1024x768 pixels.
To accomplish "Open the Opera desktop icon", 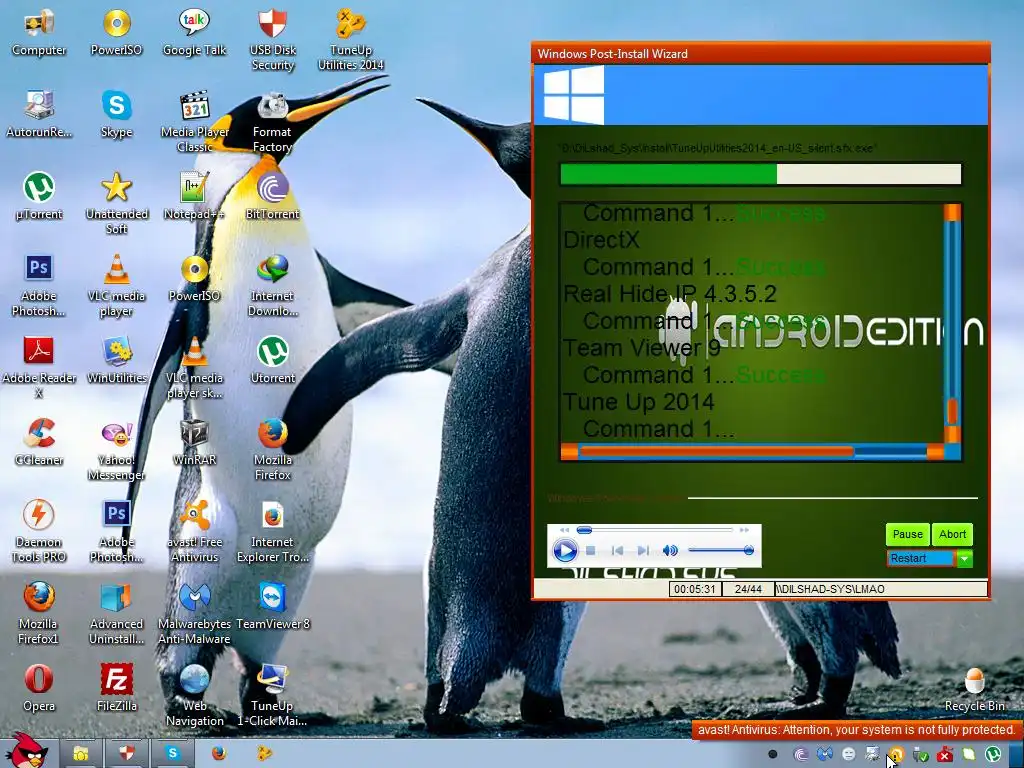I will coord(39,688).
